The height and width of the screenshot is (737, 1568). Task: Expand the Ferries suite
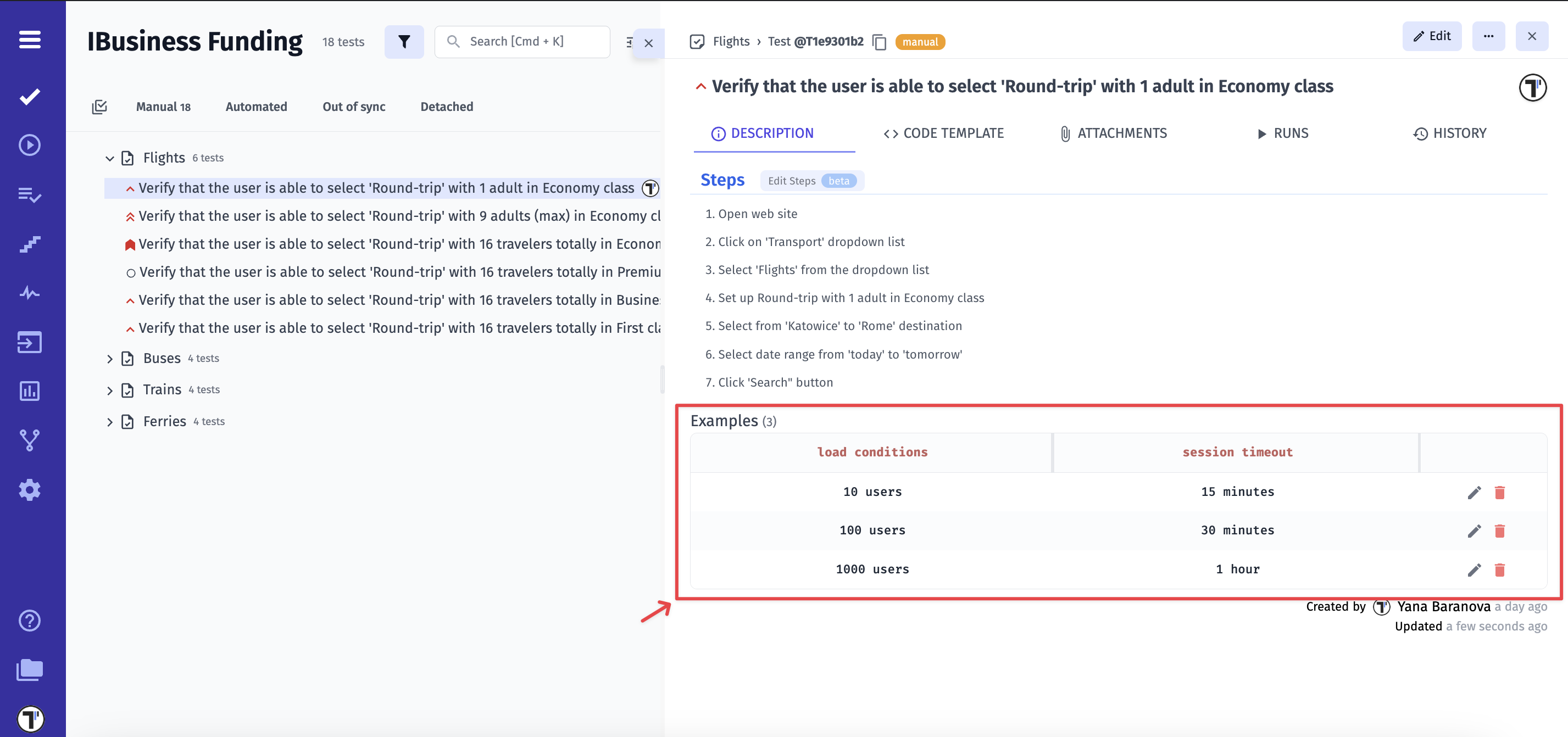pyautogui.click(x=109, y=422)
